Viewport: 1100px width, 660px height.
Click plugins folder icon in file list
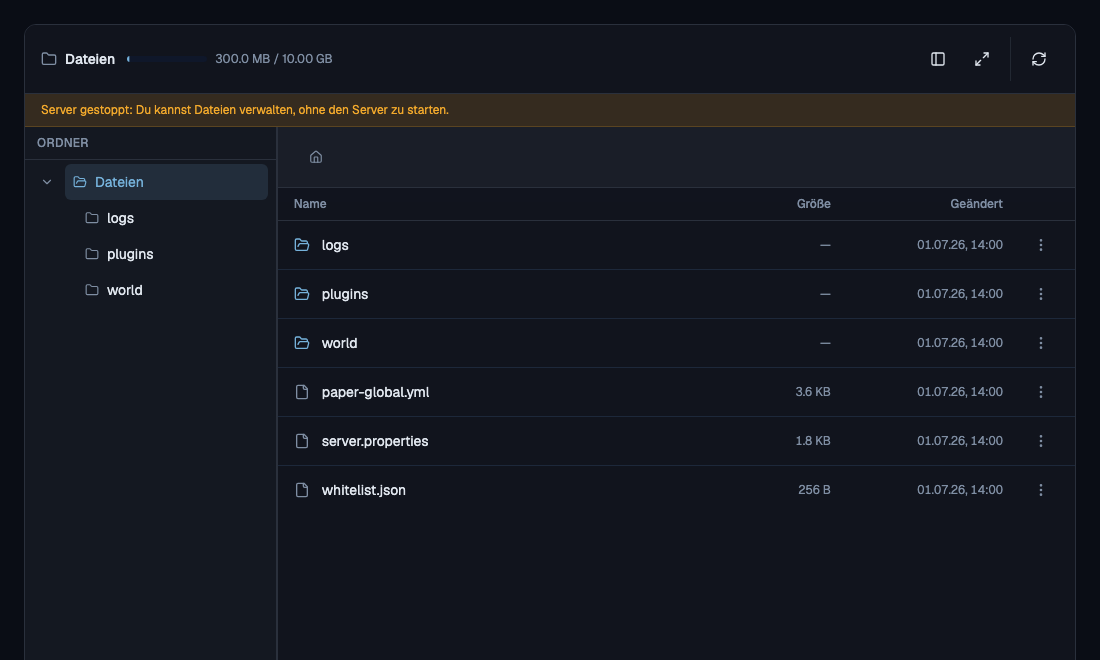pos(302,294)
